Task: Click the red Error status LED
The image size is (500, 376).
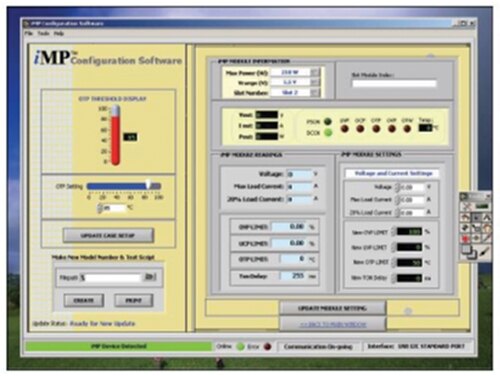Action: click(x=267, y=347)
